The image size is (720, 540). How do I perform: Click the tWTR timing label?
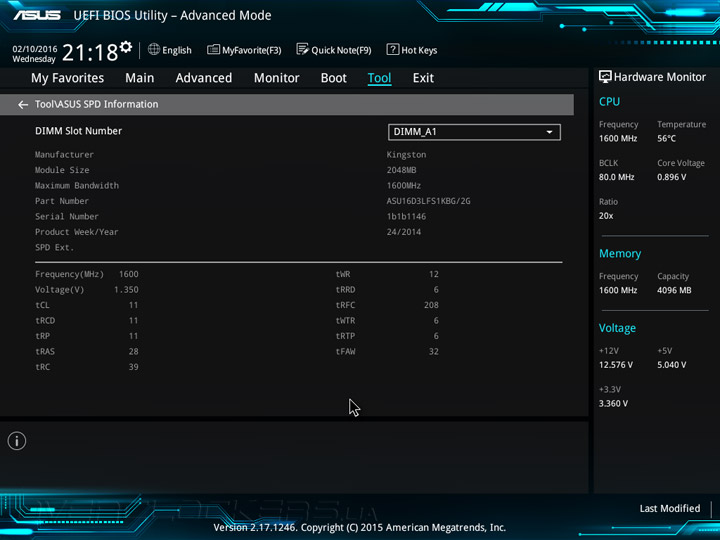(345, 321)
